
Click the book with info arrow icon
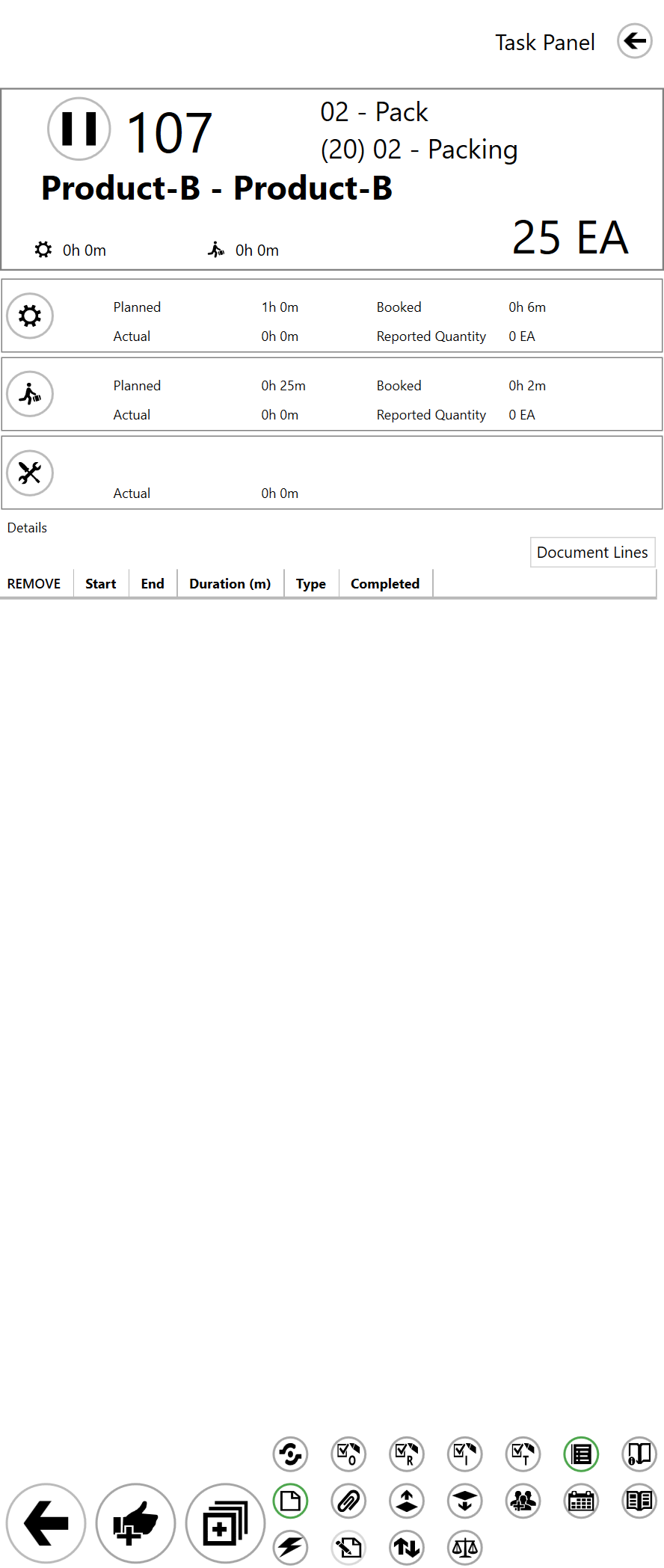point(639,1454)
